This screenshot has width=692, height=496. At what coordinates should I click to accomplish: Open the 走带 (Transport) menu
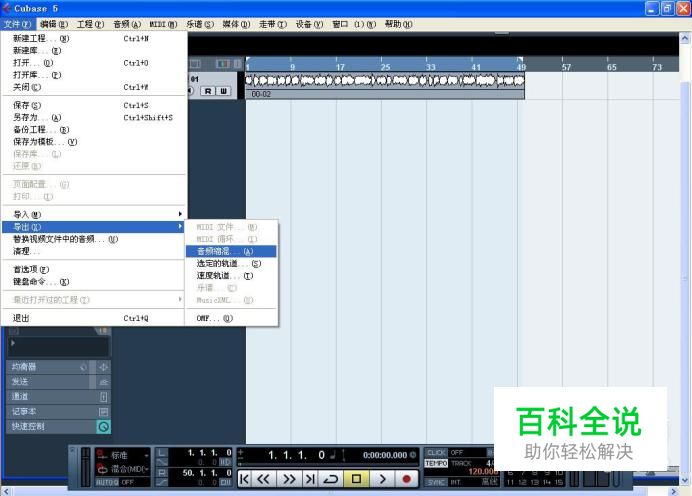click(273, 24)
